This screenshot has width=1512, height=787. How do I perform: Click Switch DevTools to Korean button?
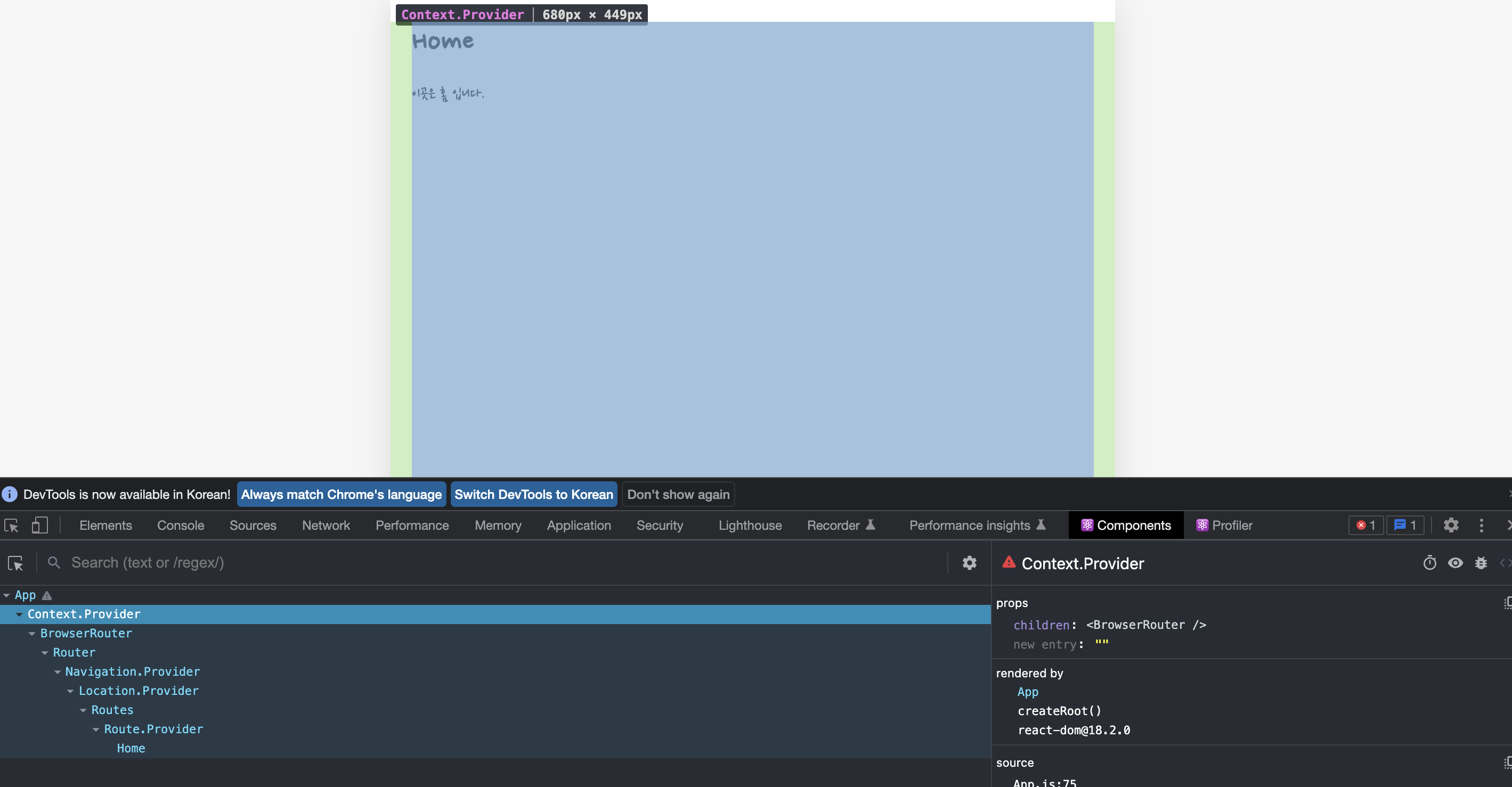pyautogui.click(x=533, y=494)
